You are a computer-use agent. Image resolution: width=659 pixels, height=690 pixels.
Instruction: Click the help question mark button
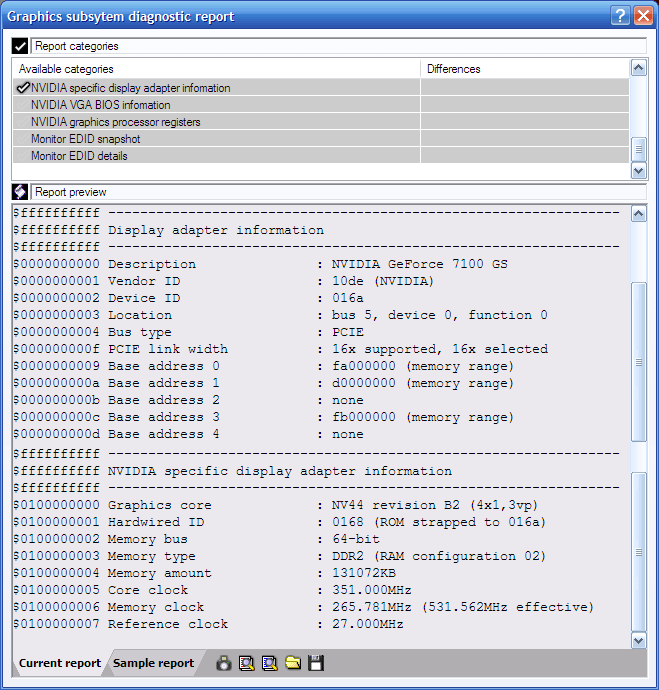[620, 16]
